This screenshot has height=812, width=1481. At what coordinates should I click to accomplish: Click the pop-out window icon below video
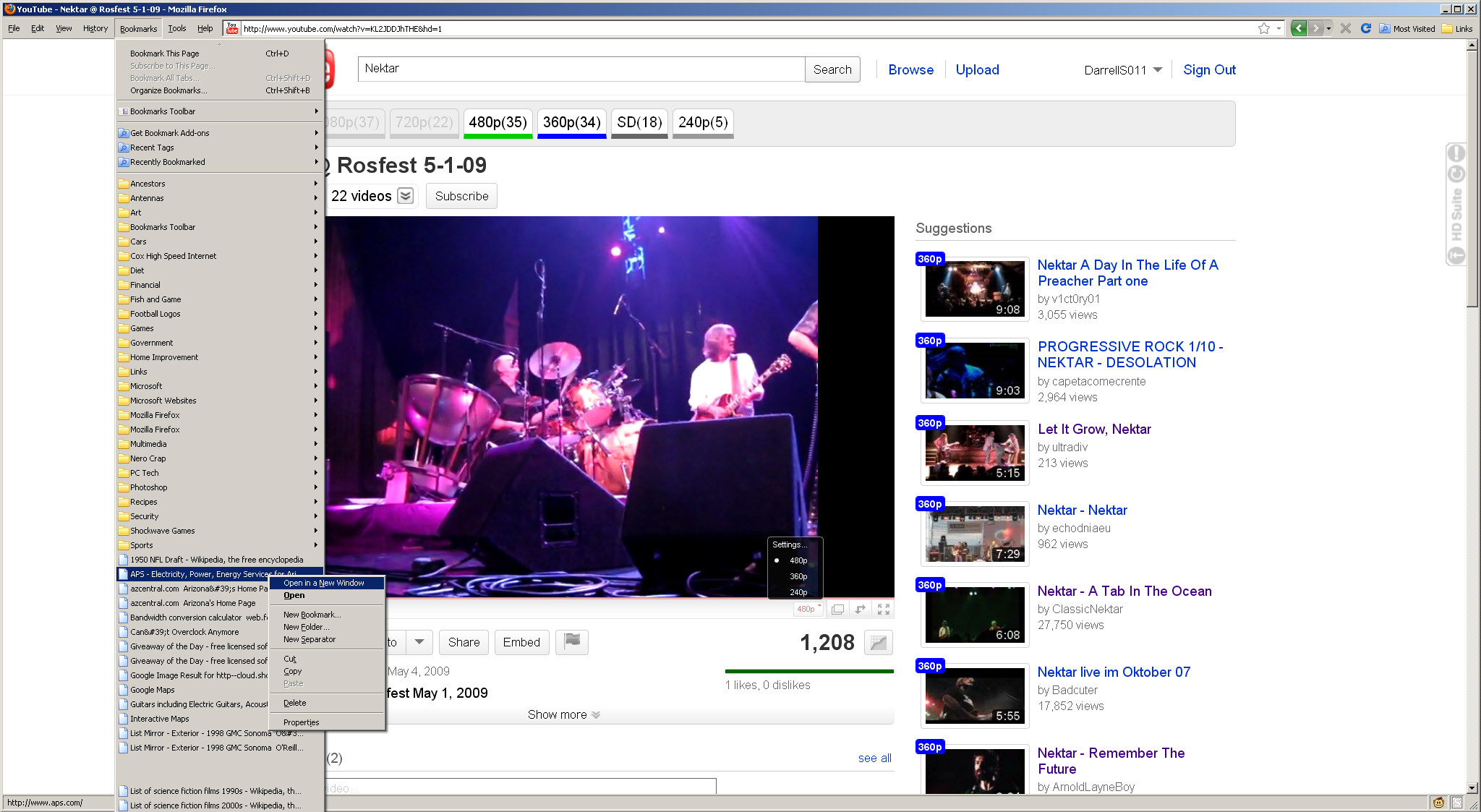tap(837, 610)
